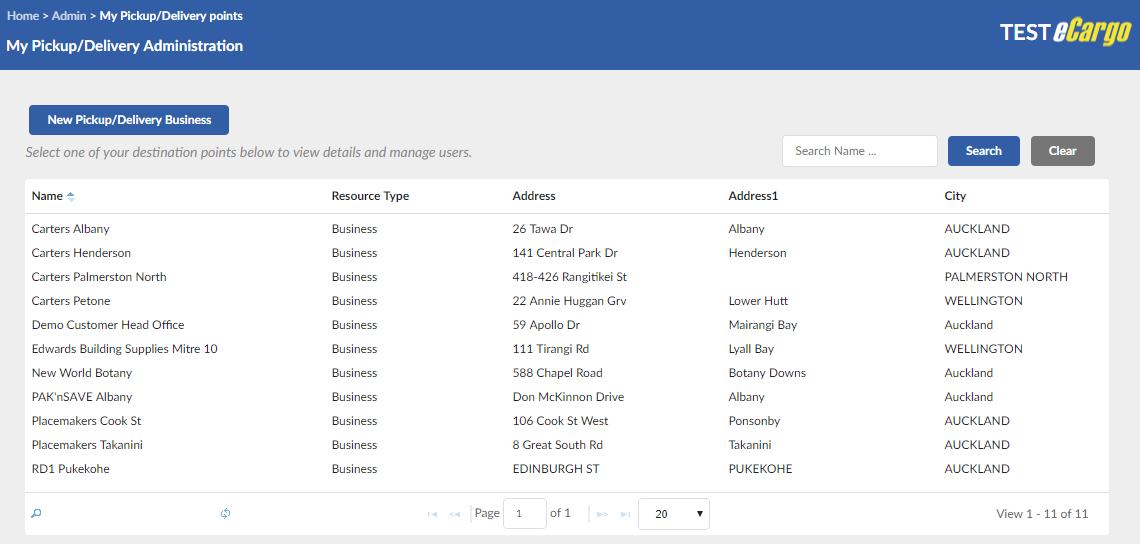Click the Clear button

coord(1062,151)
